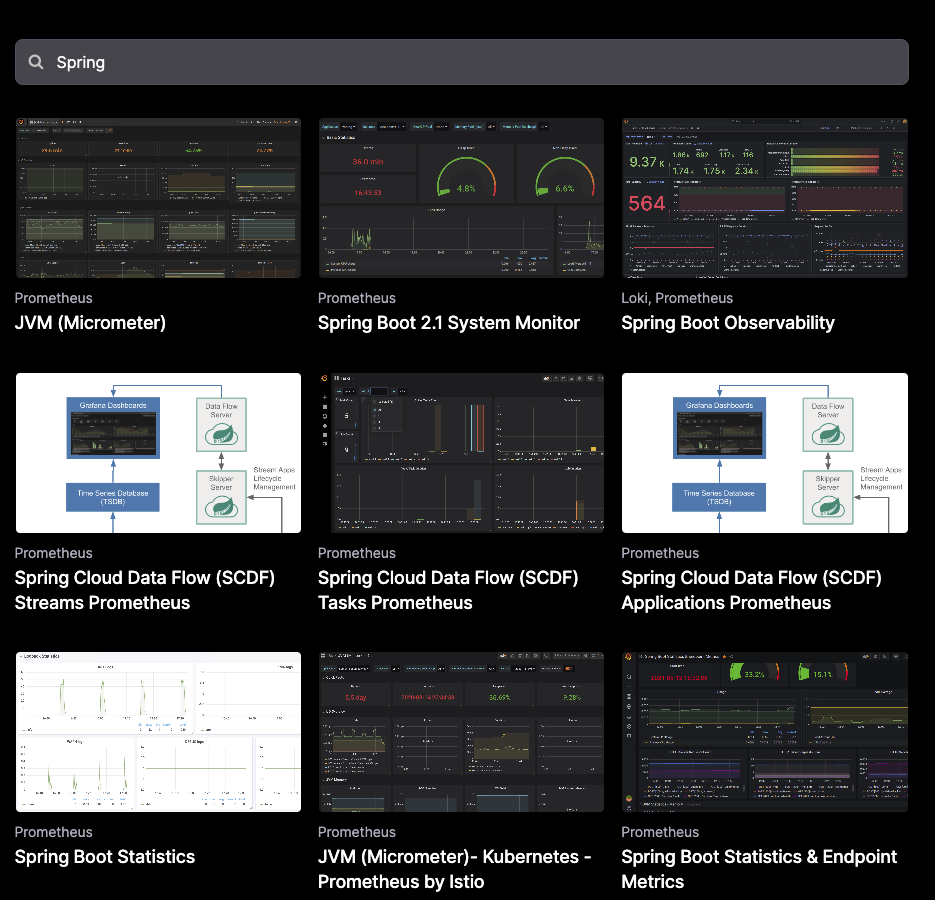Click Spring Boot Statistics title
This screenshot has width=935, height=900.
(105, 856)
